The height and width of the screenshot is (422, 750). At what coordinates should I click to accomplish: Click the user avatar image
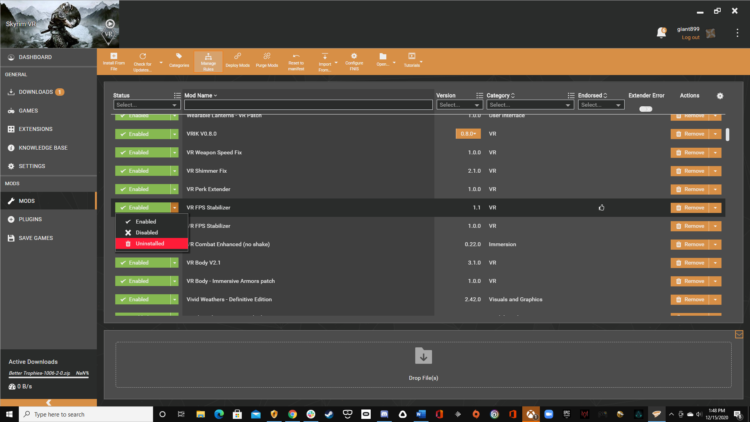pos(711,33)
